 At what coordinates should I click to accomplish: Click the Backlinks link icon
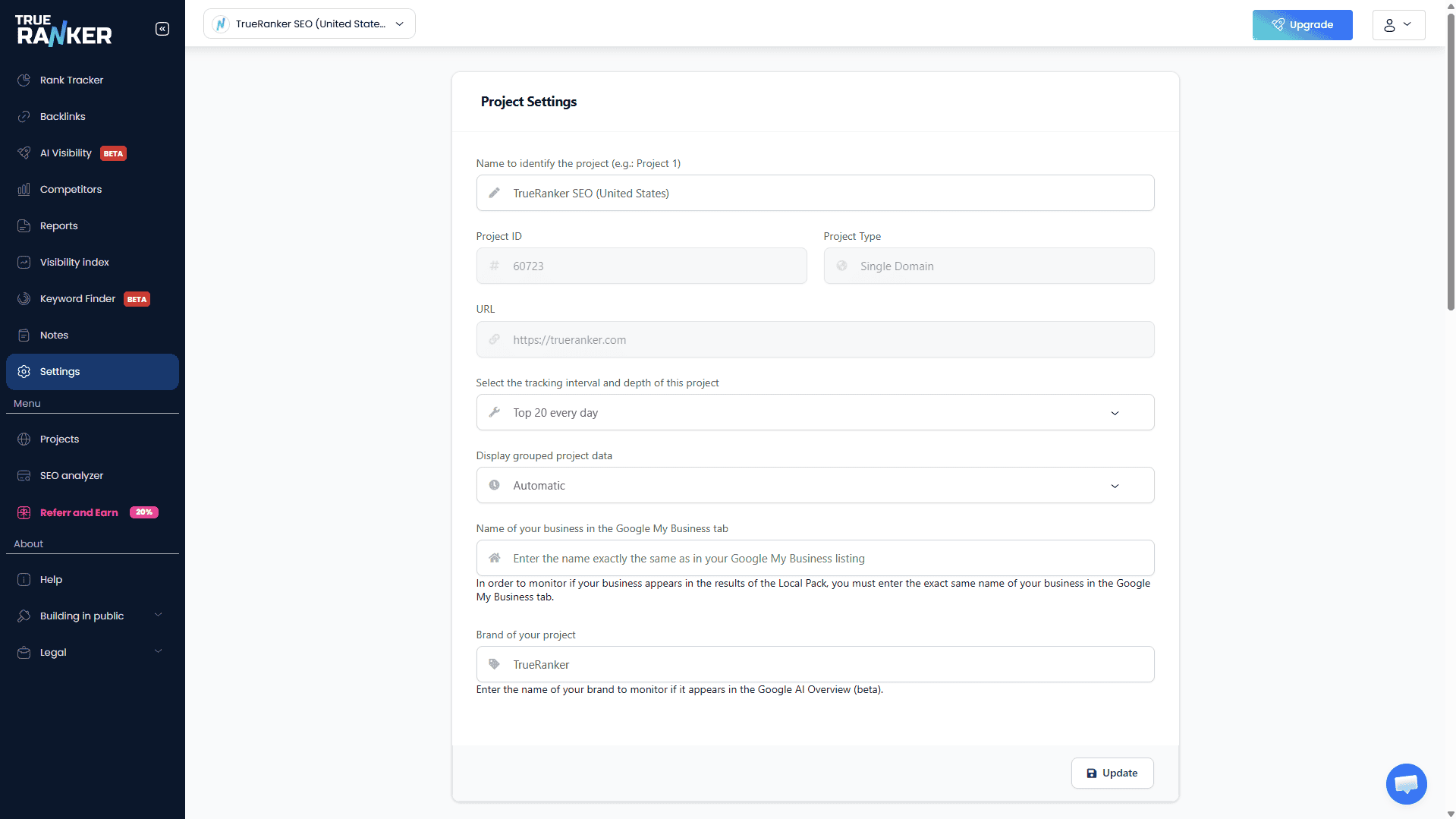point(24,117)
